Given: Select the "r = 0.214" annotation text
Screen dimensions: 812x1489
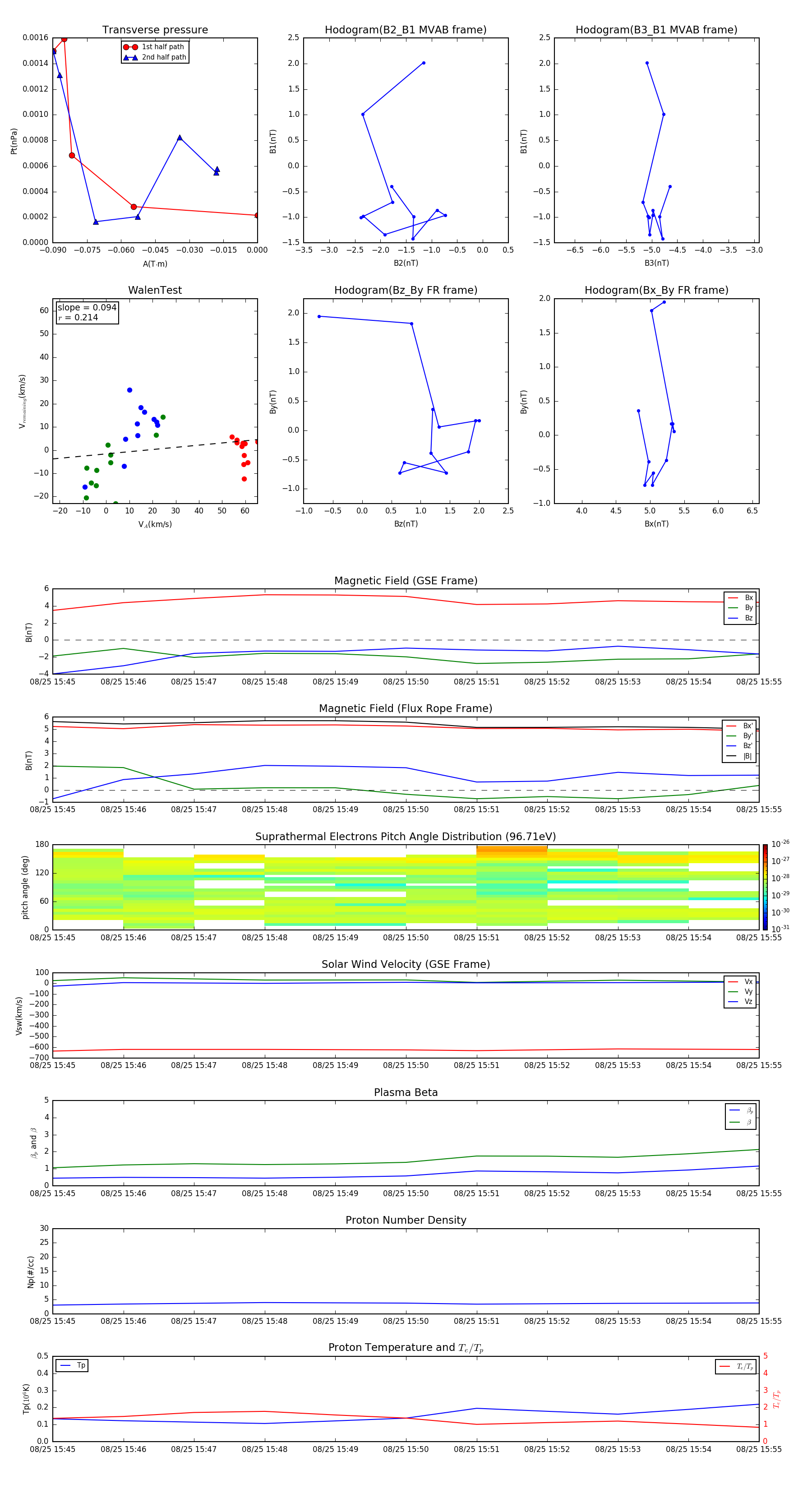Looking at the screenshot, I should (x=78, y=317).
